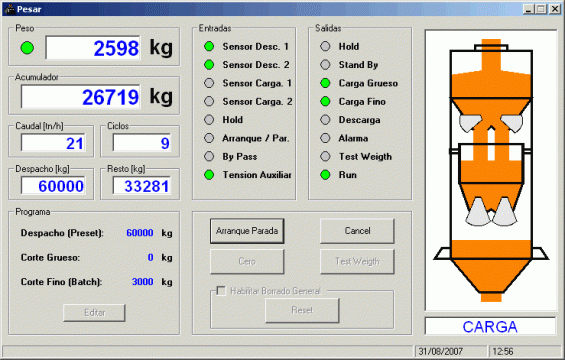Click the Carga Grueso label
565x360 pixels.
(x=368, y=83)
